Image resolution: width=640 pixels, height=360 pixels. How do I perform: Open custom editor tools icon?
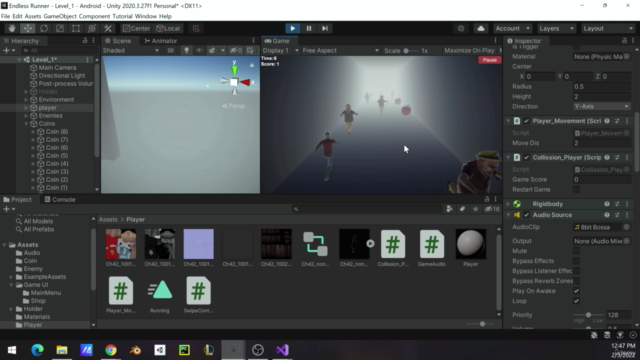pyautogui.click(x=108, y=28)
